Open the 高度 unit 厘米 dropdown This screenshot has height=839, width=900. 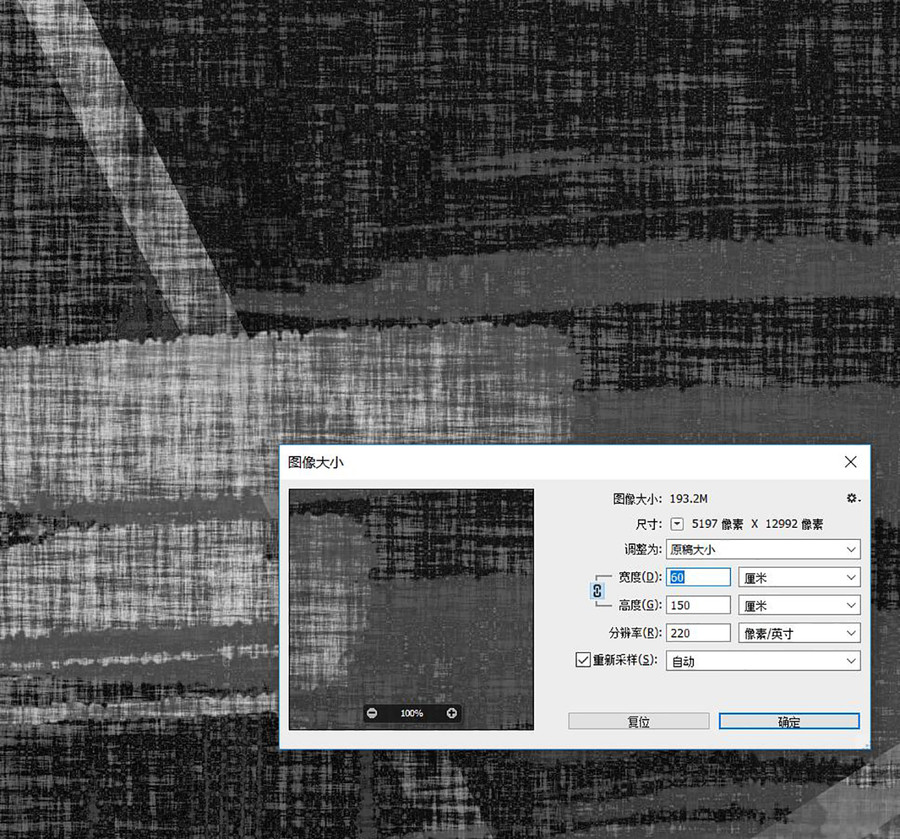799,605
